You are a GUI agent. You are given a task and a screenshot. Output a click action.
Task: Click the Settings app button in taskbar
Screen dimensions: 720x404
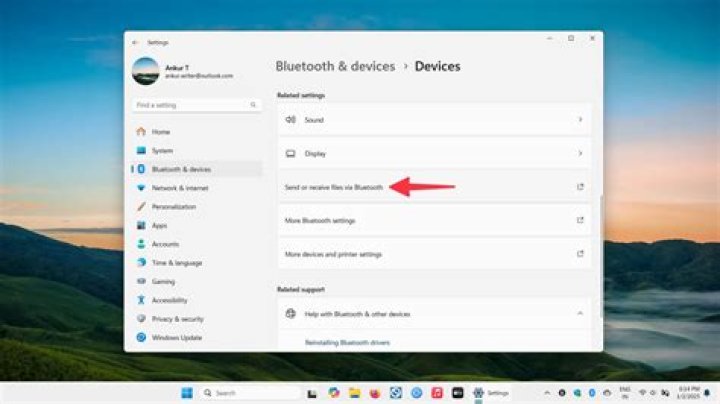click(491, 393)
